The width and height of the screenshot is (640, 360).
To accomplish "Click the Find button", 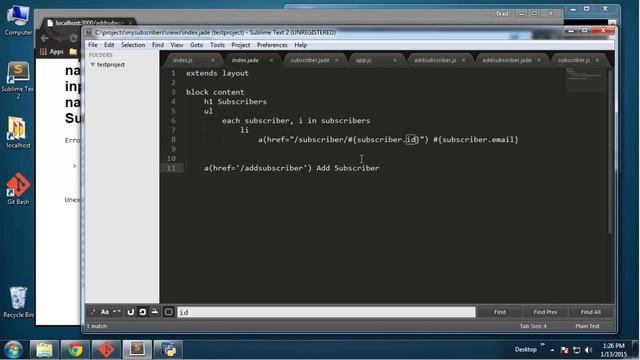I will tap(500, 312).
